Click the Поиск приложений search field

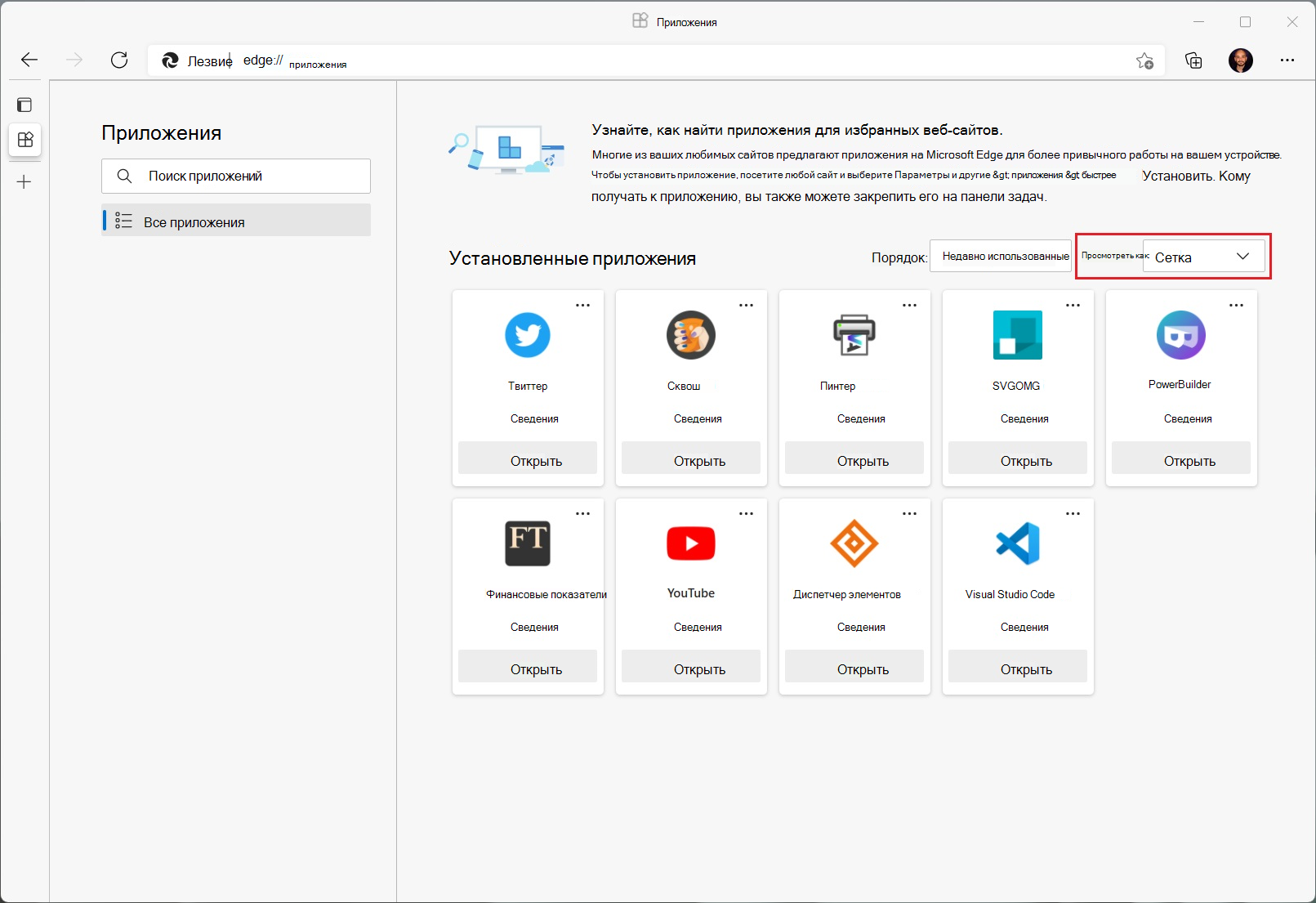(236, 176)
